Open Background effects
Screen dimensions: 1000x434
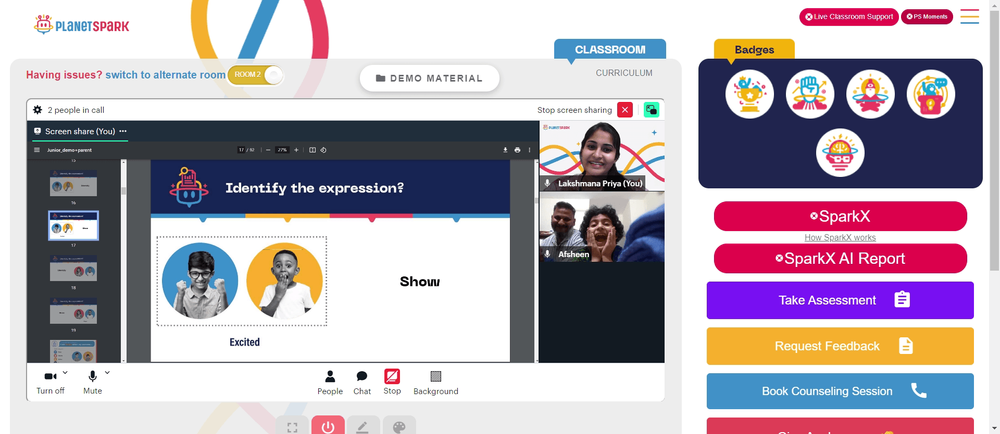click(x=436, y=382)
